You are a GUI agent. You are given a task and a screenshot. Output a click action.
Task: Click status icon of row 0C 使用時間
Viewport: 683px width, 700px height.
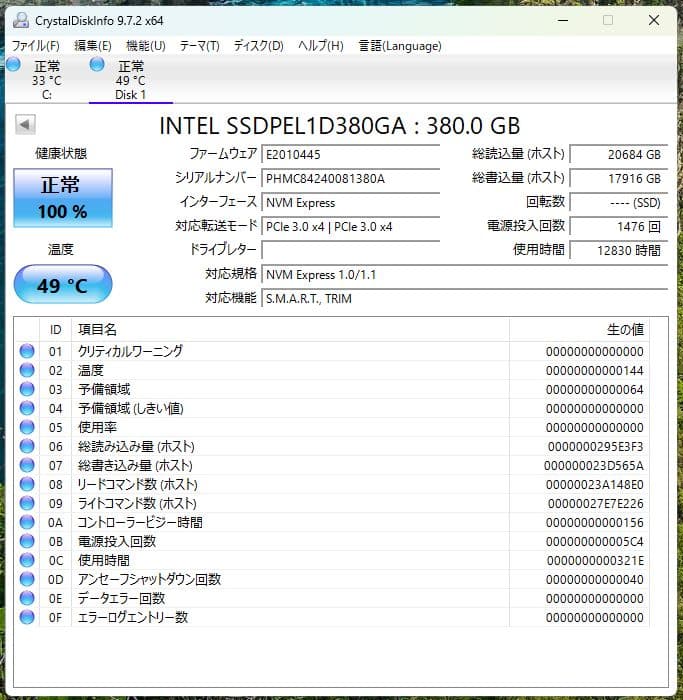tap(27, 560)
